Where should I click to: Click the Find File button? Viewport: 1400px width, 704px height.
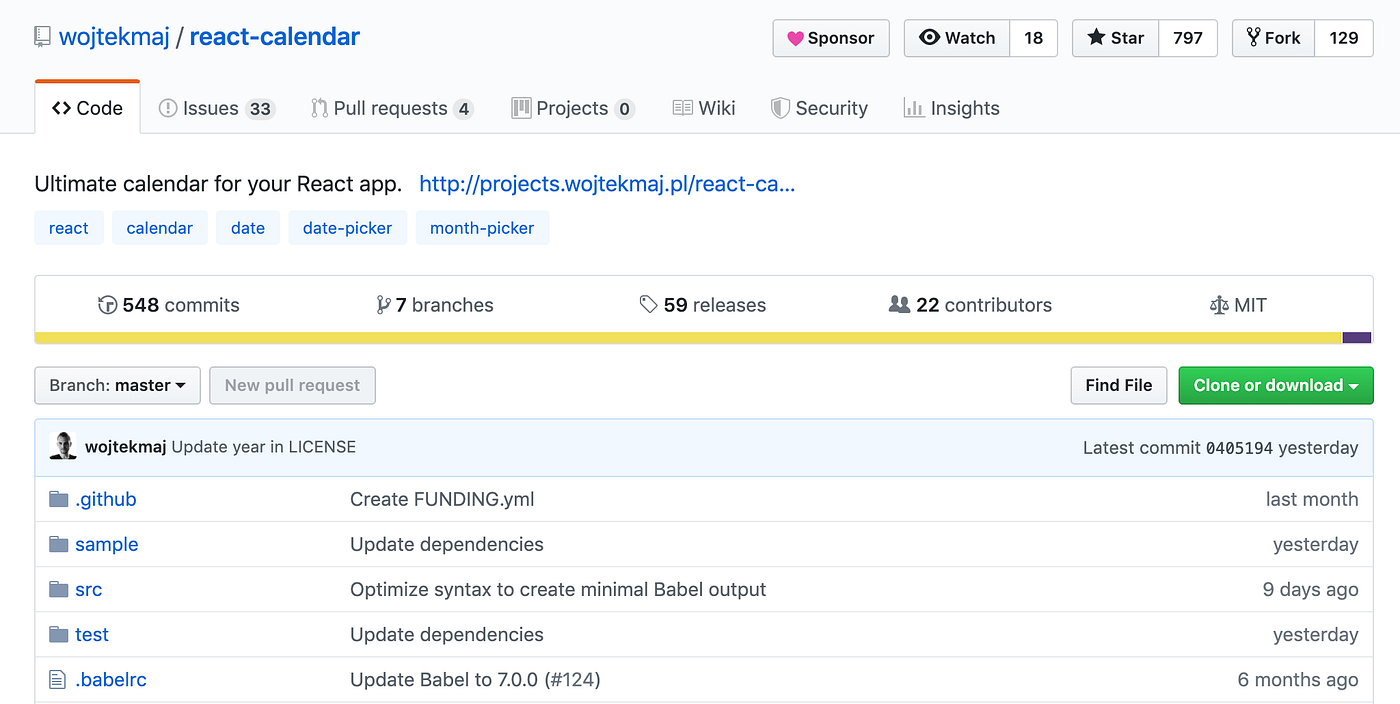tap(1119, 385)
